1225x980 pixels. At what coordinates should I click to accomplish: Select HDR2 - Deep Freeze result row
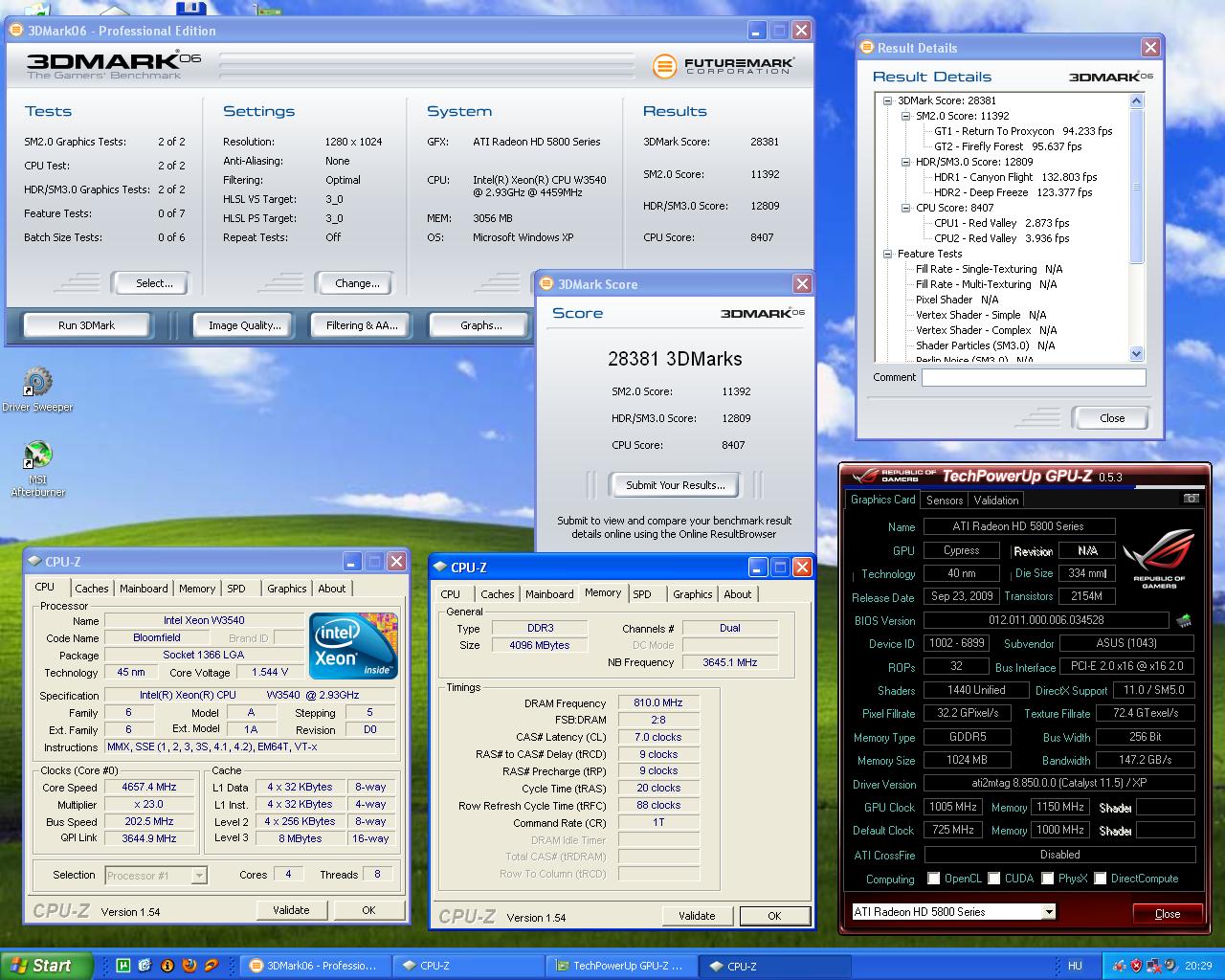point(1013,192)
